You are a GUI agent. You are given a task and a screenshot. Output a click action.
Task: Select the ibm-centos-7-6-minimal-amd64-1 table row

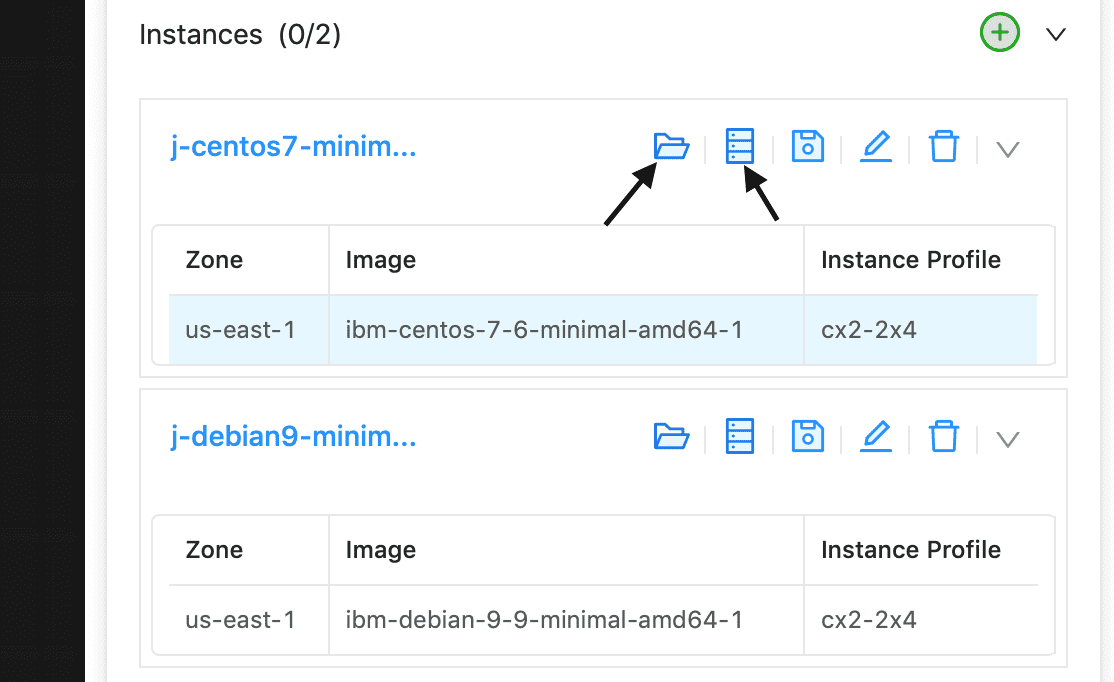(603, 330)
